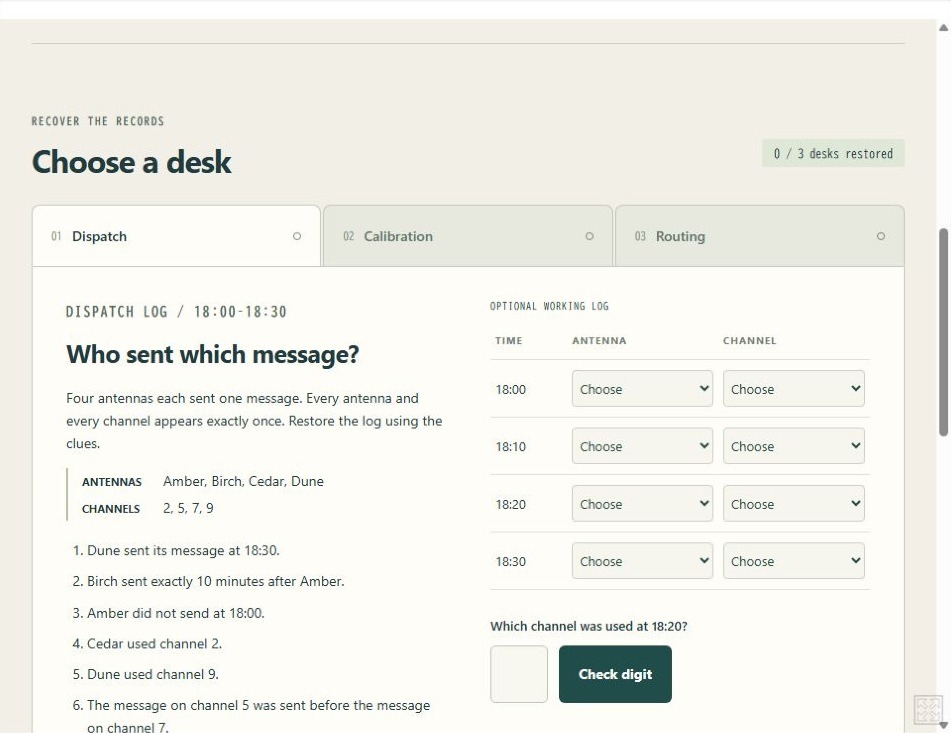The width and height of the screenshot is (951, 733).
Task: Click the 'Who sent which message?' heading
Action: [x=212, y=354]
